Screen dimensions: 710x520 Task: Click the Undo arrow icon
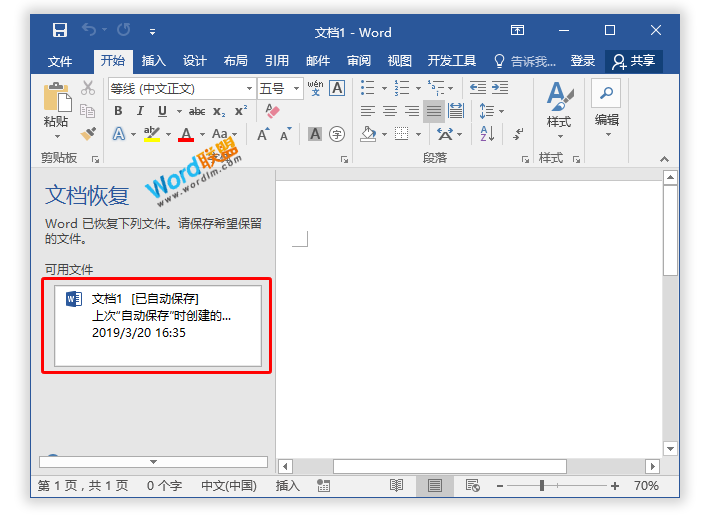(89, 30)
